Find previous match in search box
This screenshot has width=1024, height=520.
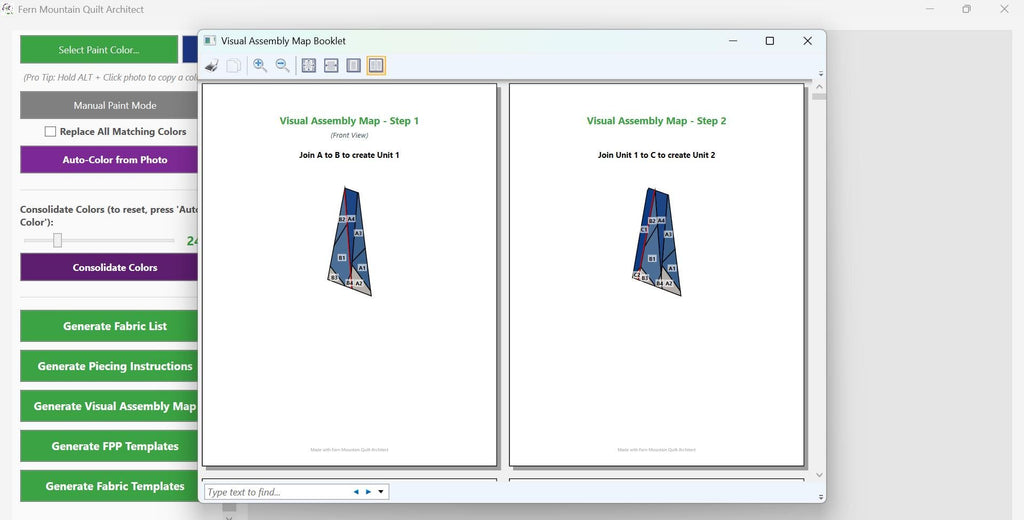pos(356,492)
